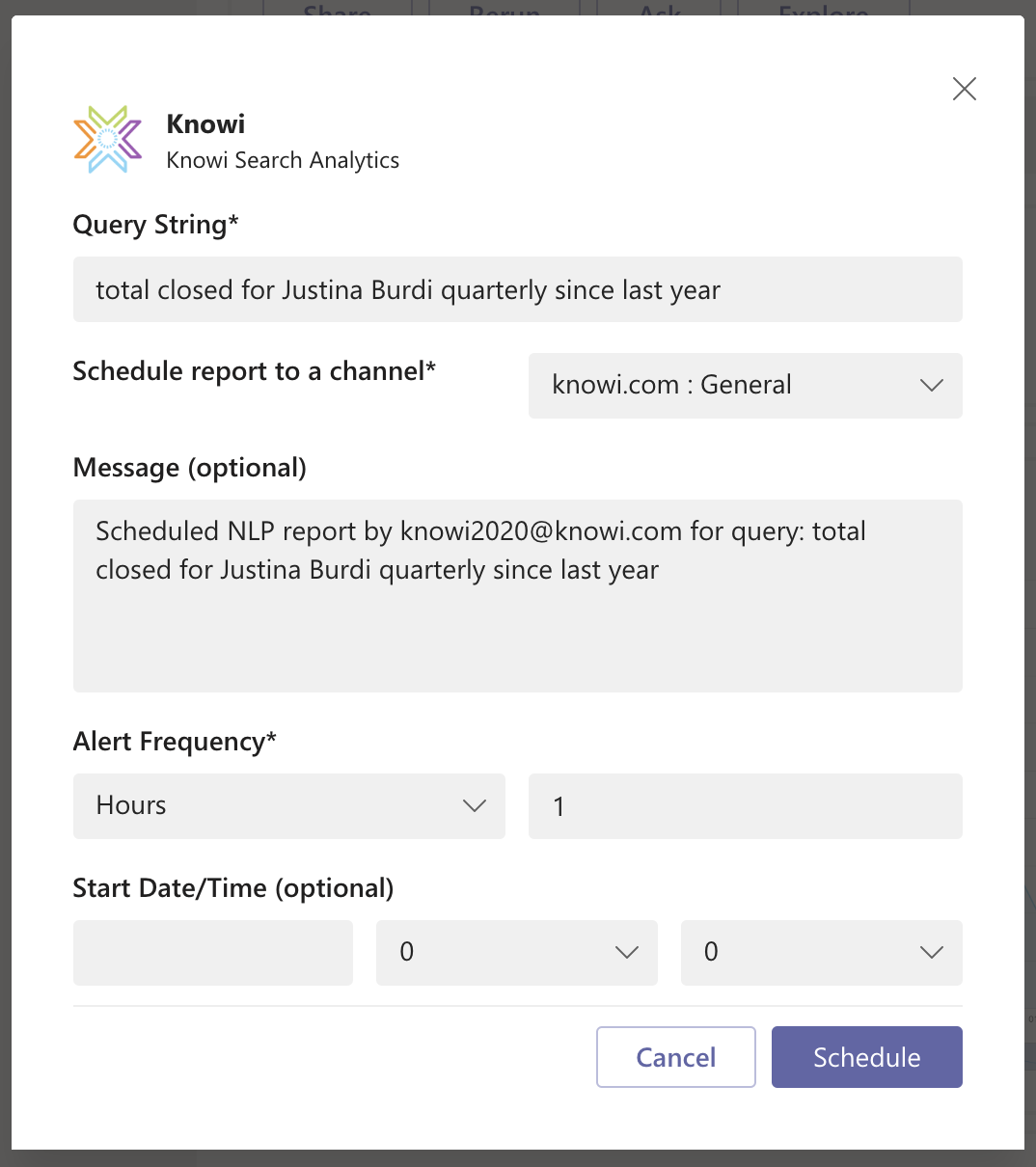The image size is (1036, 1167).
Task: Click the bold Knowi app title
Action: (x=205, y=124)
